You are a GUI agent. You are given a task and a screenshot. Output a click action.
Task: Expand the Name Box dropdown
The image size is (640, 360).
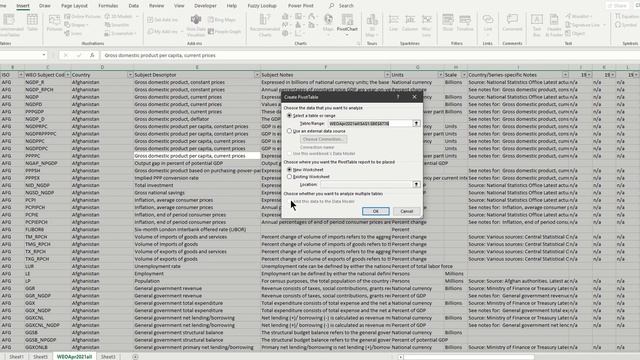[44, 55]
